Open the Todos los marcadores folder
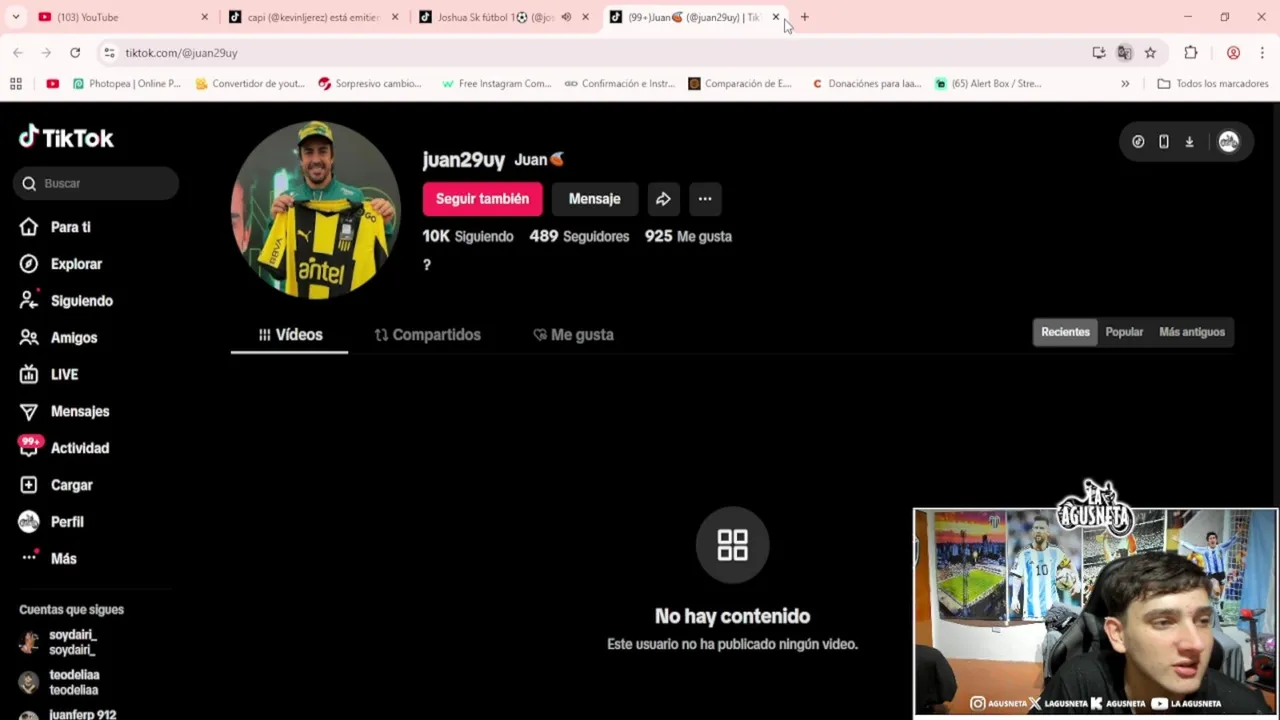This screenshot has width=1280, height=720. coord(1212,84)
